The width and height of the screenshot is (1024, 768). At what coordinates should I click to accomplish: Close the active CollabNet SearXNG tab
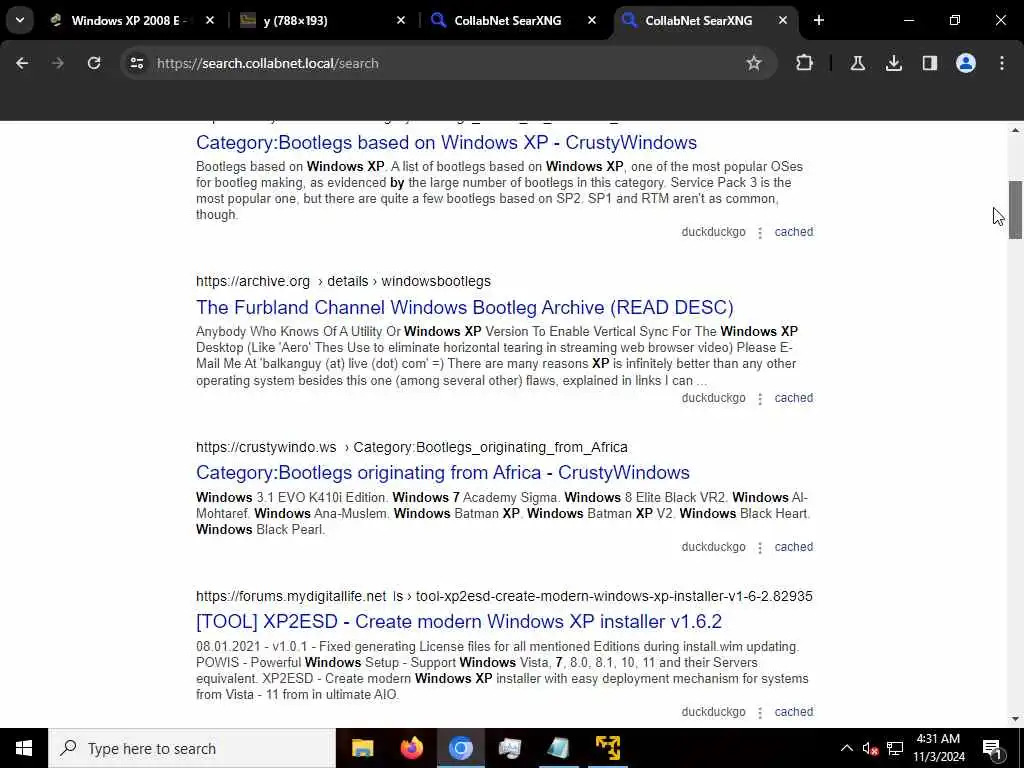[782, 20]
